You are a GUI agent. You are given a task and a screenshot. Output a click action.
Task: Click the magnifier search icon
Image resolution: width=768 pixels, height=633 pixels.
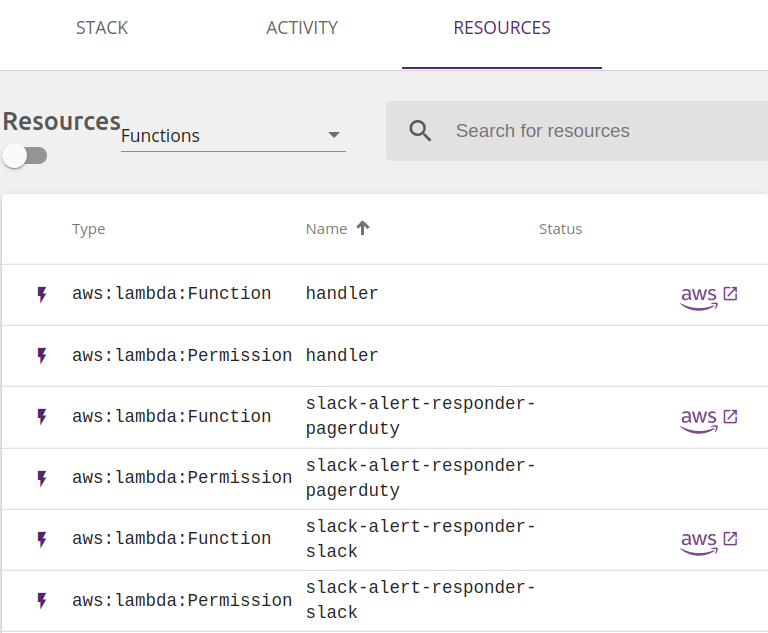click(x=420, y=131)
